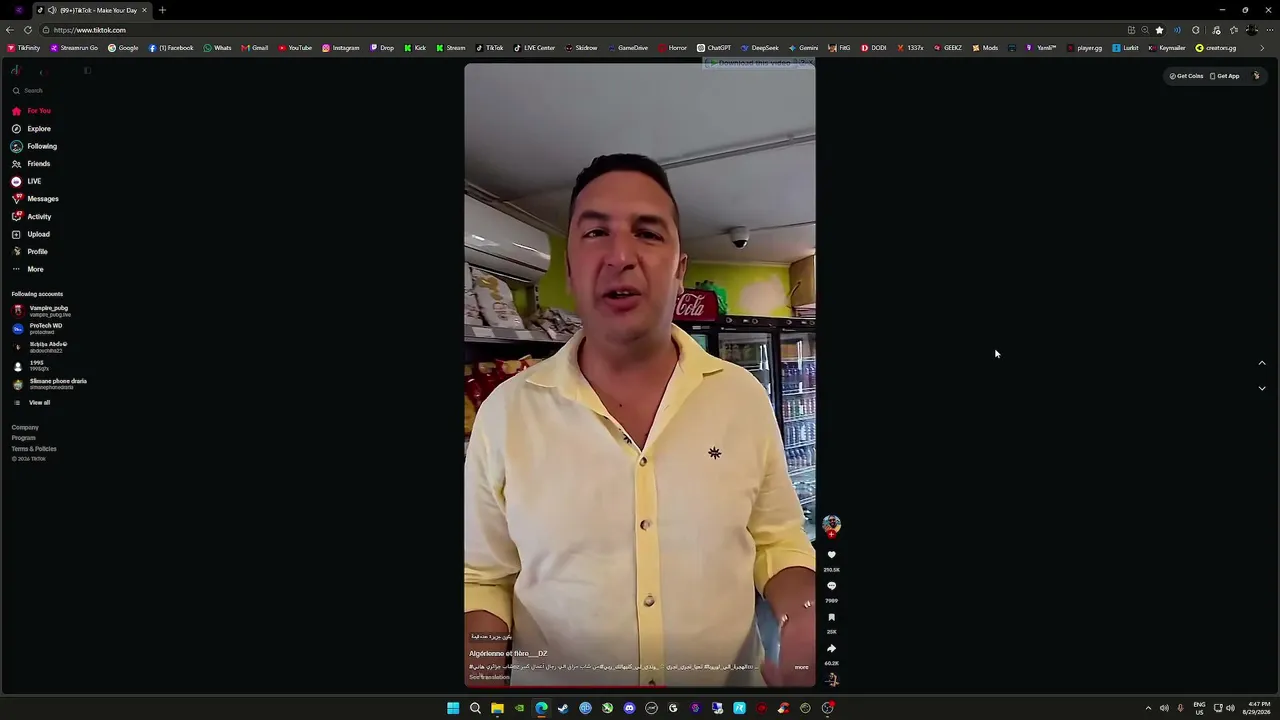This screenshot has width=1280, height=720.
Task: Click the browser address bar URL
Action: click(x=90, y=30)
